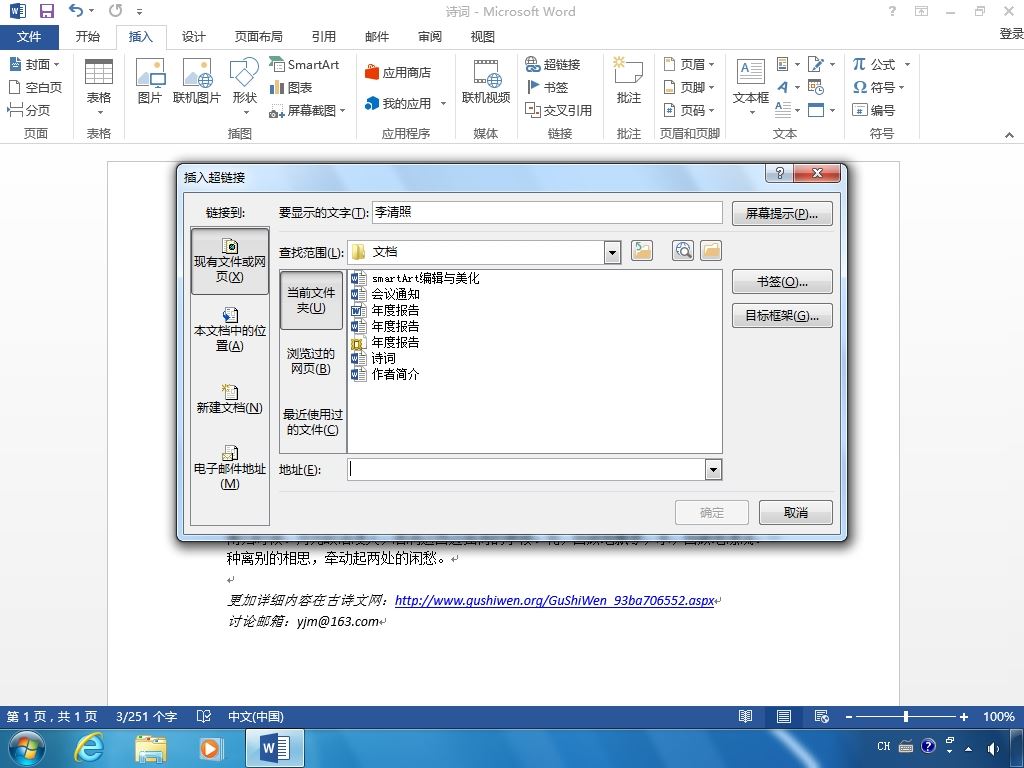The width and height of the screenshot is (1024, 768).
Task: Open proofing check icon in status bar
Action: point(204,716)
